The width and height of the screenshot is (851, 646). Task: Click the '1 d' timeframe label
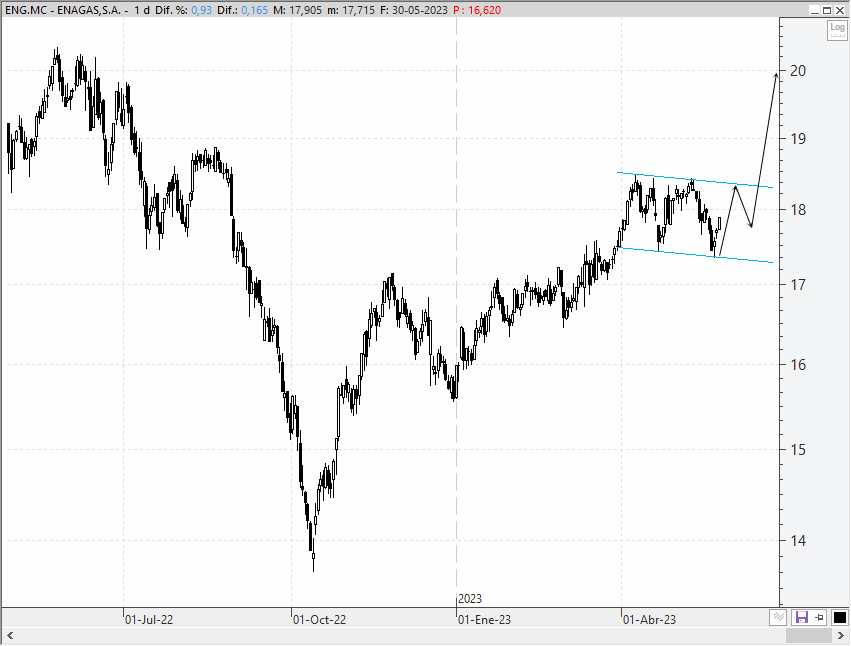pyautogui.click(x=142, y=10)
